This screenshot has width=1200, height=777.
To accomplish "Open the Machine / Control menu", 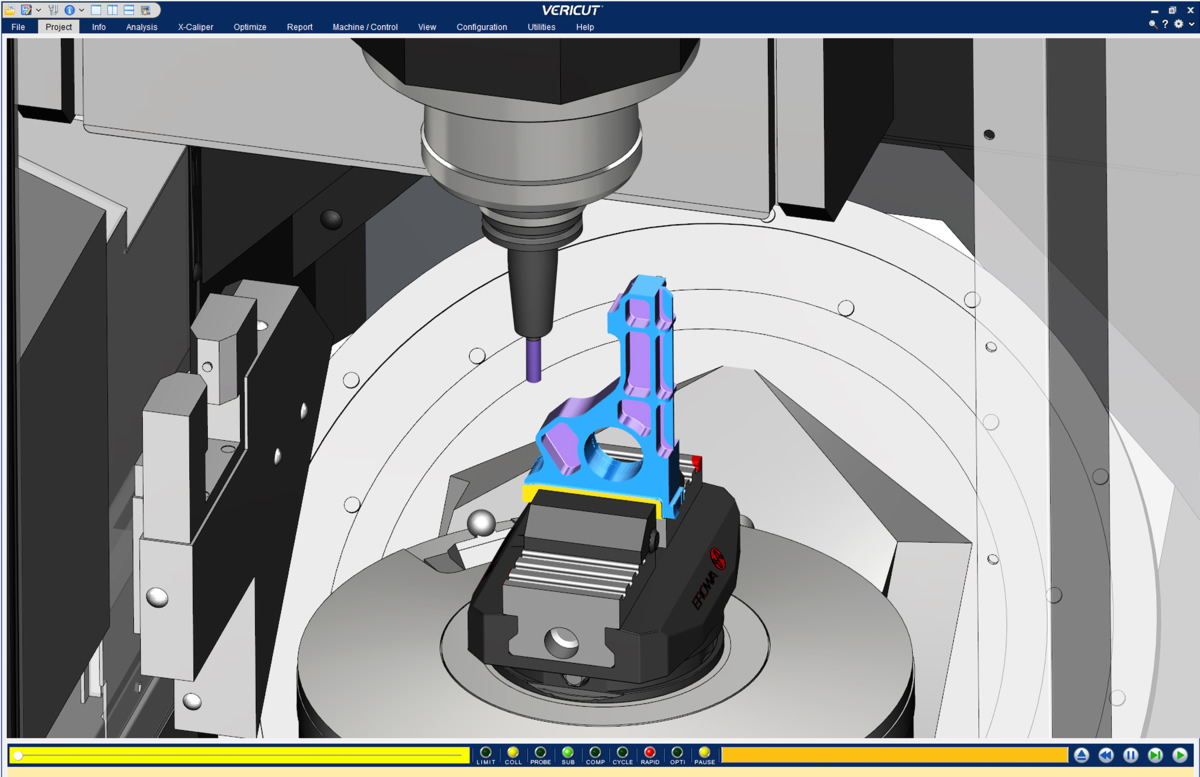I will 365,27.
